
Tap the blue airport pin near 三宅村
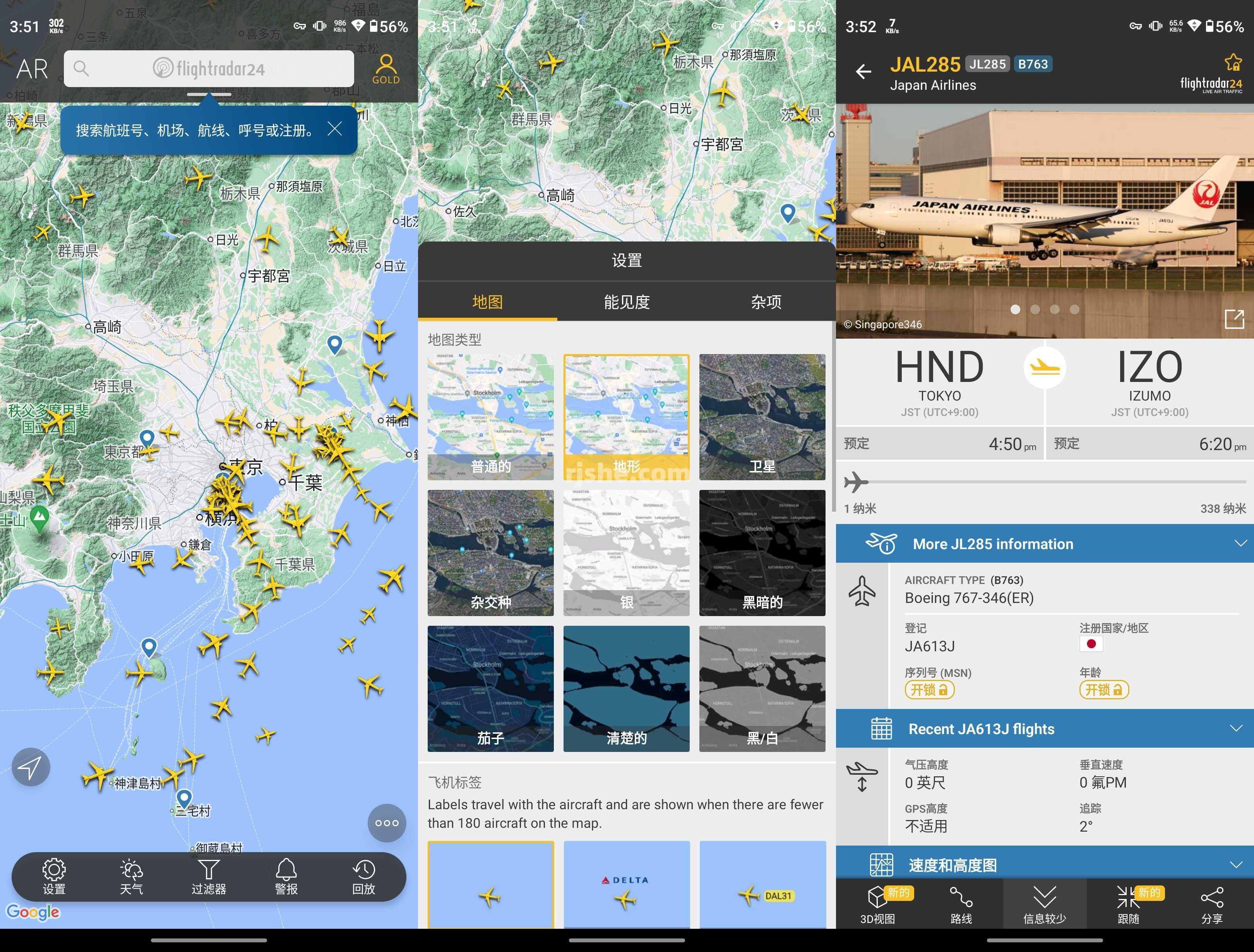(184, 798)
